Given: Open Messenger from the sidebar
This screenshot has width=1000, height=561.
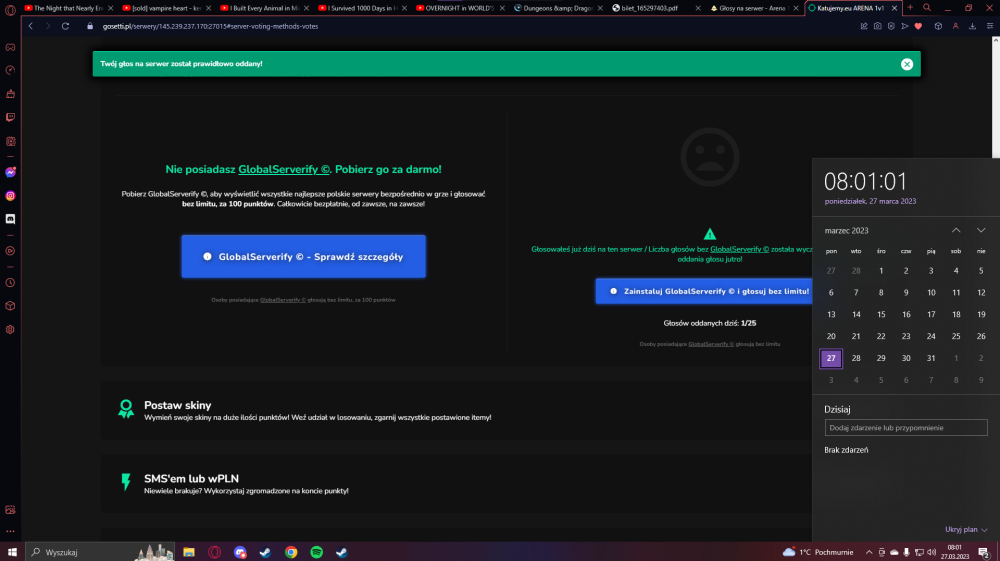Looking at the screenshot, I should (x=10, y=172).
